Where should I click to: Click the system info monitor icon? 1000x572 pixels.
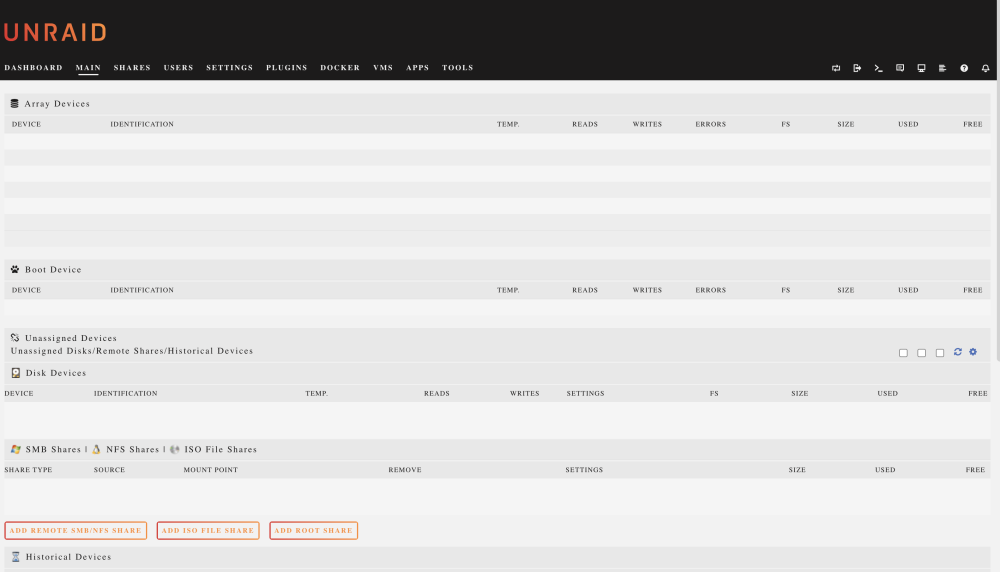pos(921,68)
